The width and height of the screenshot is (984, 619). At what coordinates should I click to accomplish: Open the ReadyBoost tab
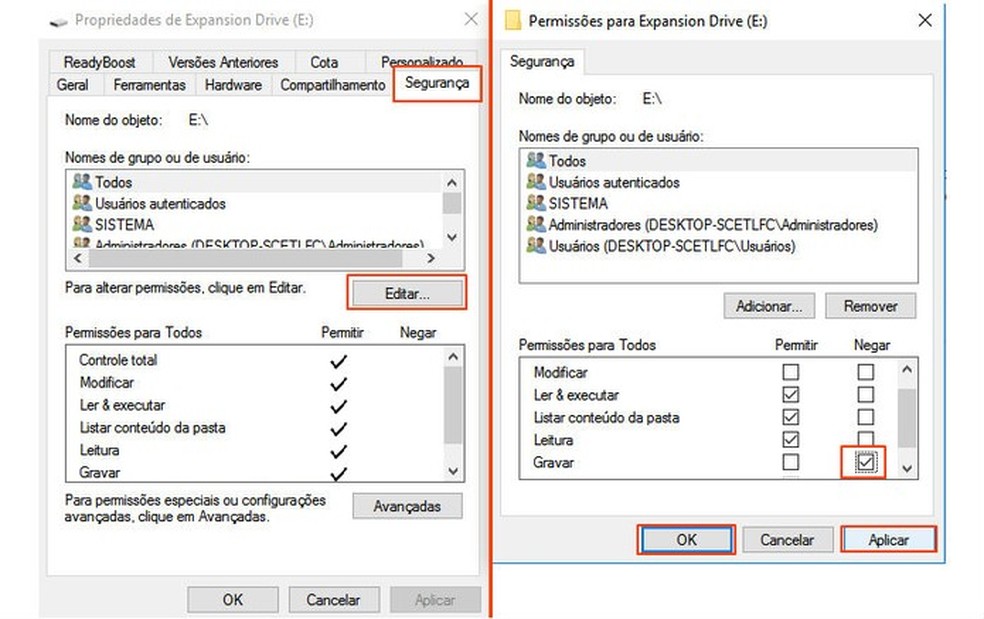(99, 62)
